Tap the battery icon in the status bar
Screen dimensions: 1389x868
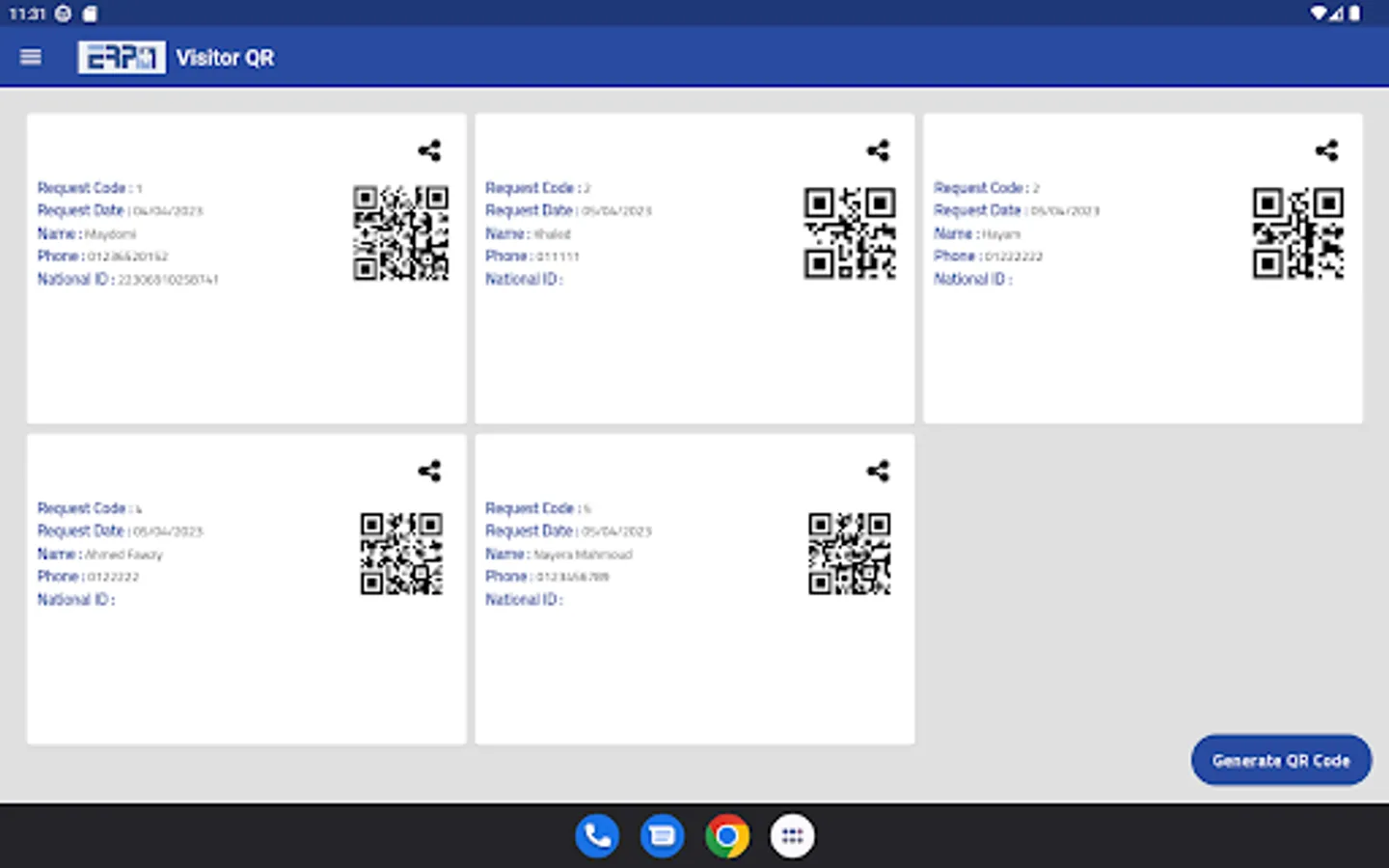(1354, 14)
